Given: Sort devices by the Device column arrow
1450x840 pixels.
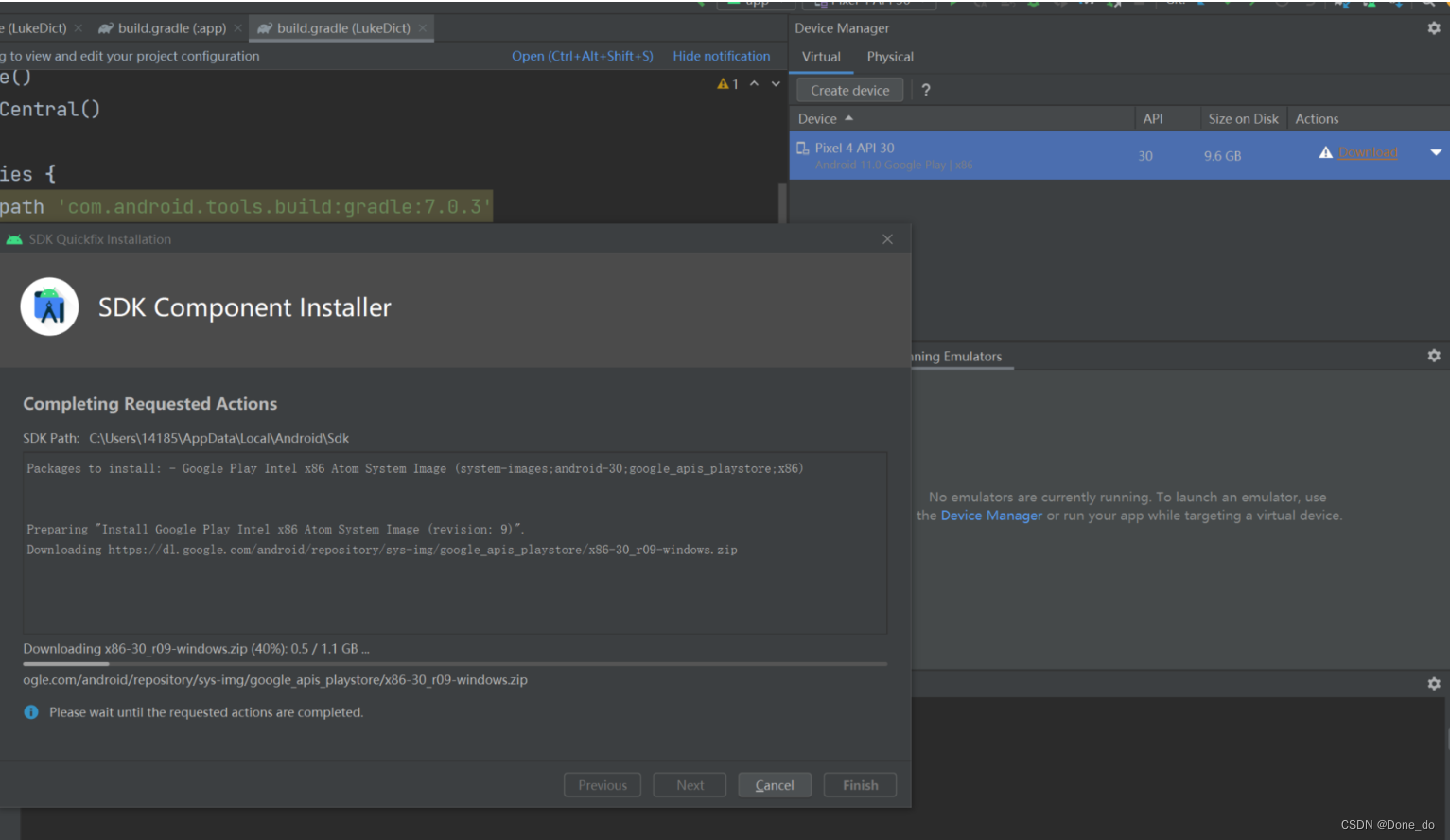Looking at the screenshot, I should coord(849,118).
